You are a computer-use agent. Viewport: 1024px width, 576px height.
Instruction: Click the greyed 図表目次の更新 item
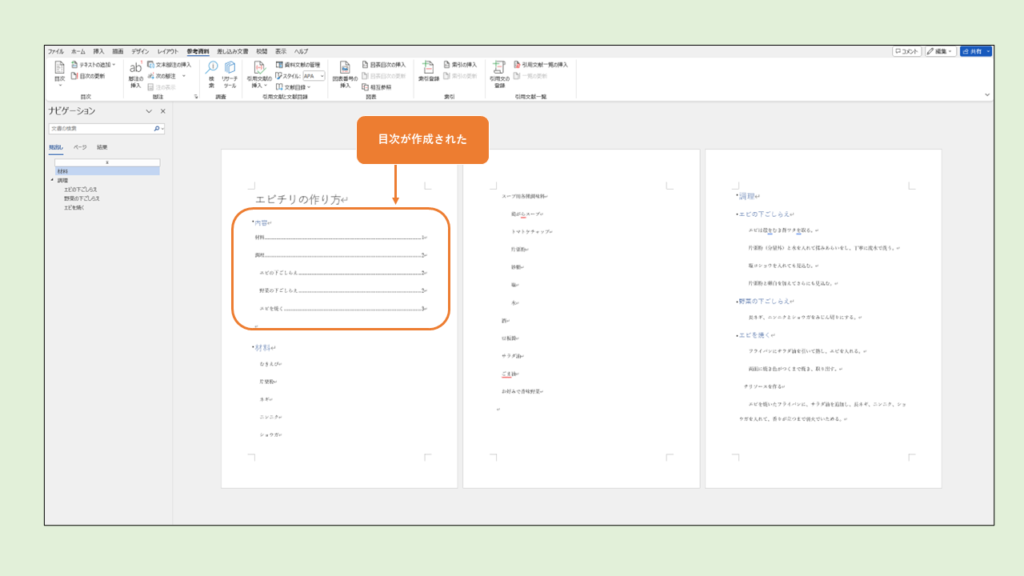point(384,76)
